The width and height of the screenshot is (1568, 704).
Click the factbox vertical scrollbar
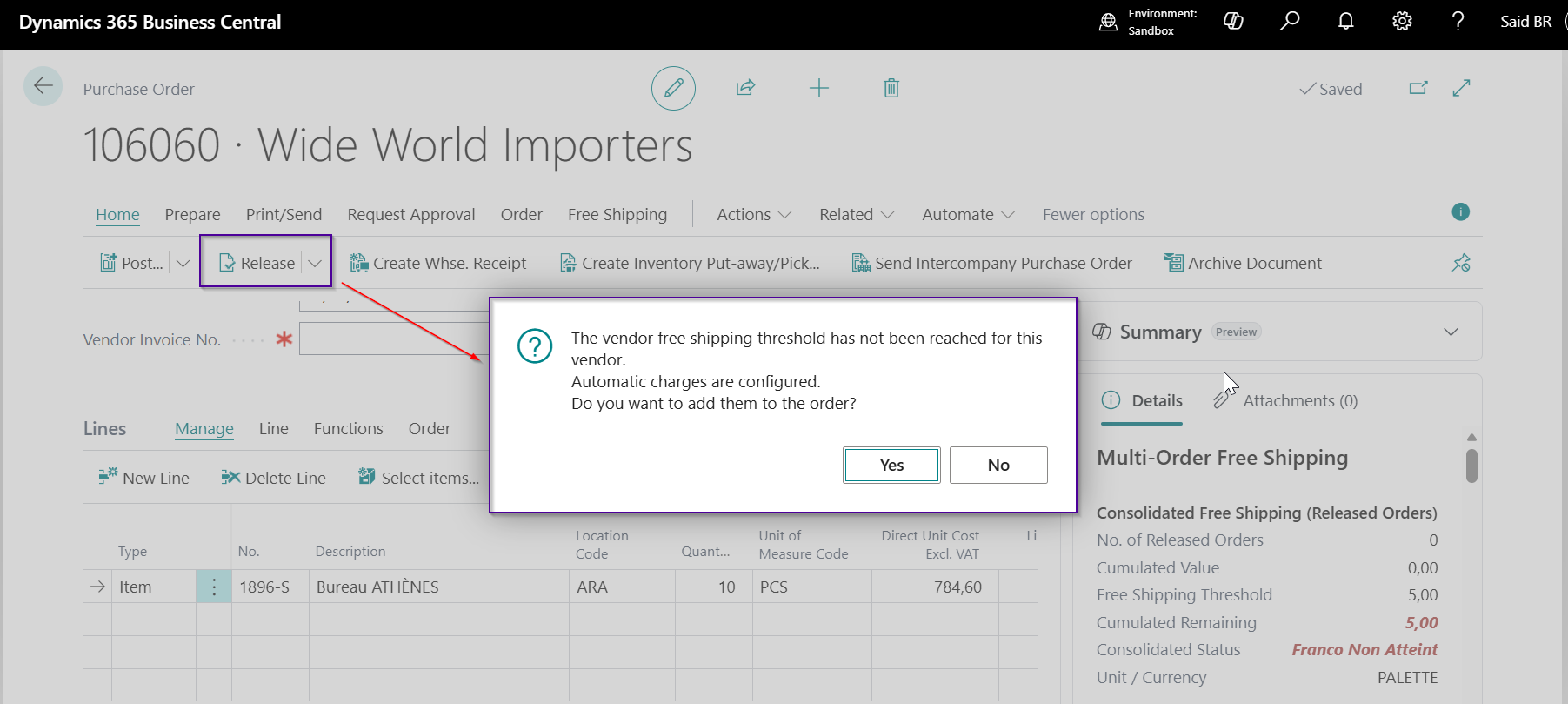pos(1471,466)
